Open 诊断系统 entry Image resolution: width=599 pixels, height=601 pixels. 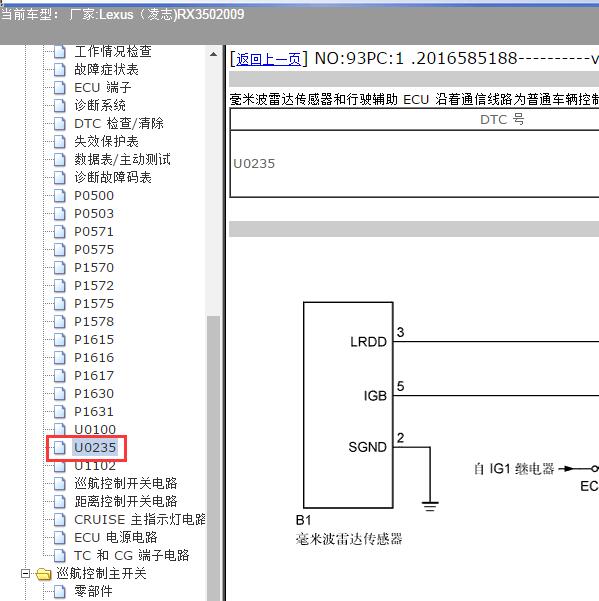[x=100, y=105]
